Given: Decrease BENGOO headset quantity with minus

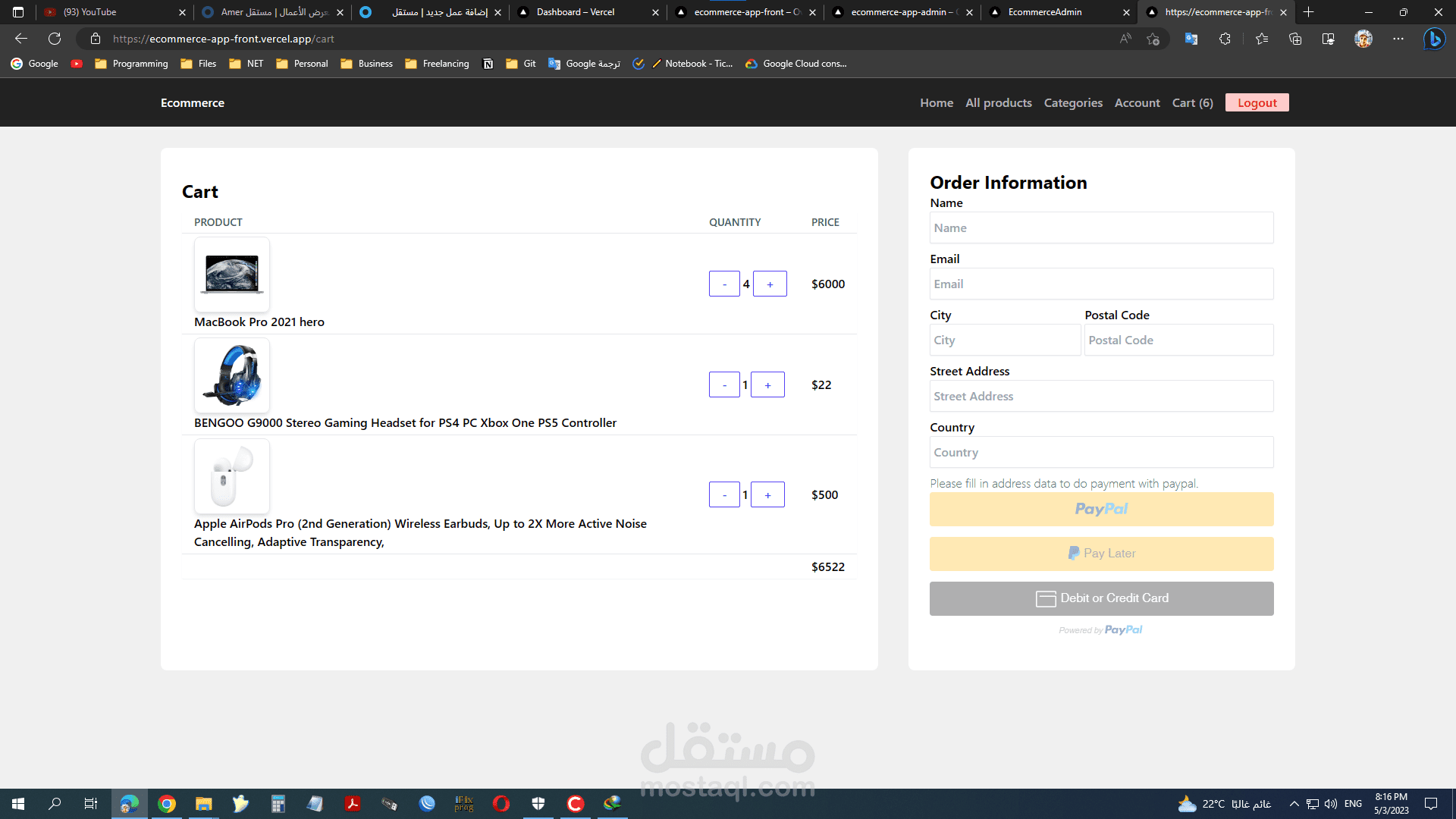Looking at the screenshot, I should pyautogui.click(x=724, y=385).
